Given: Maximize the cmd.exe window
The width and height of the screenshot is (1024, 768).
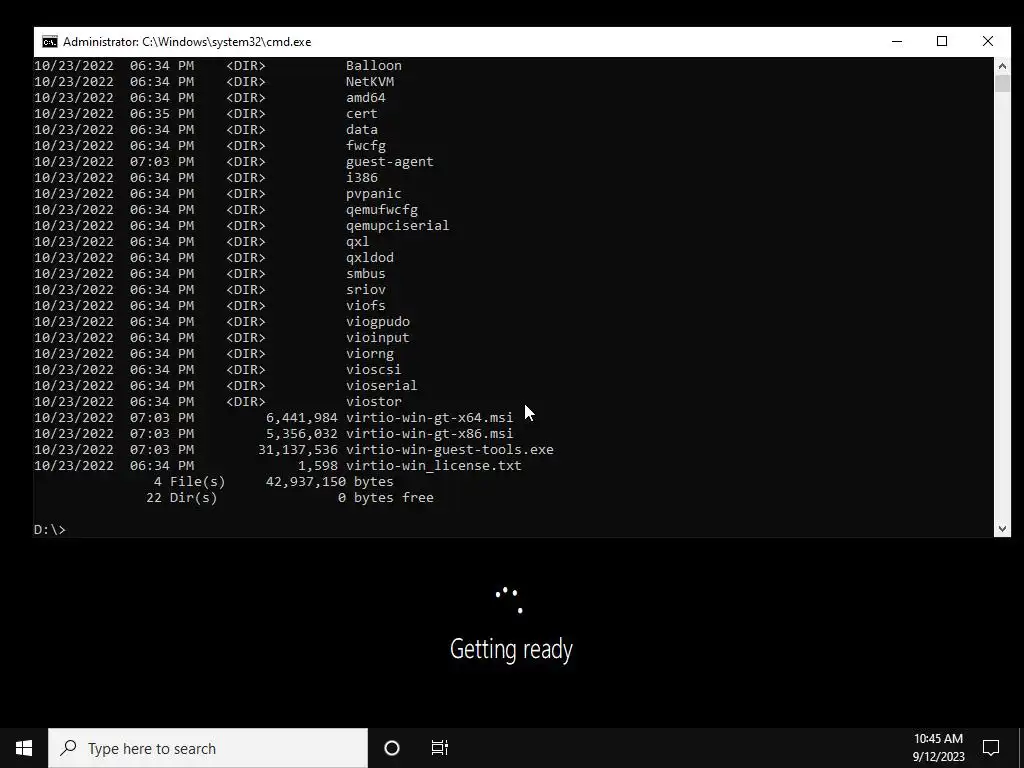Looking at the screenshot, I should pos(942,41).
